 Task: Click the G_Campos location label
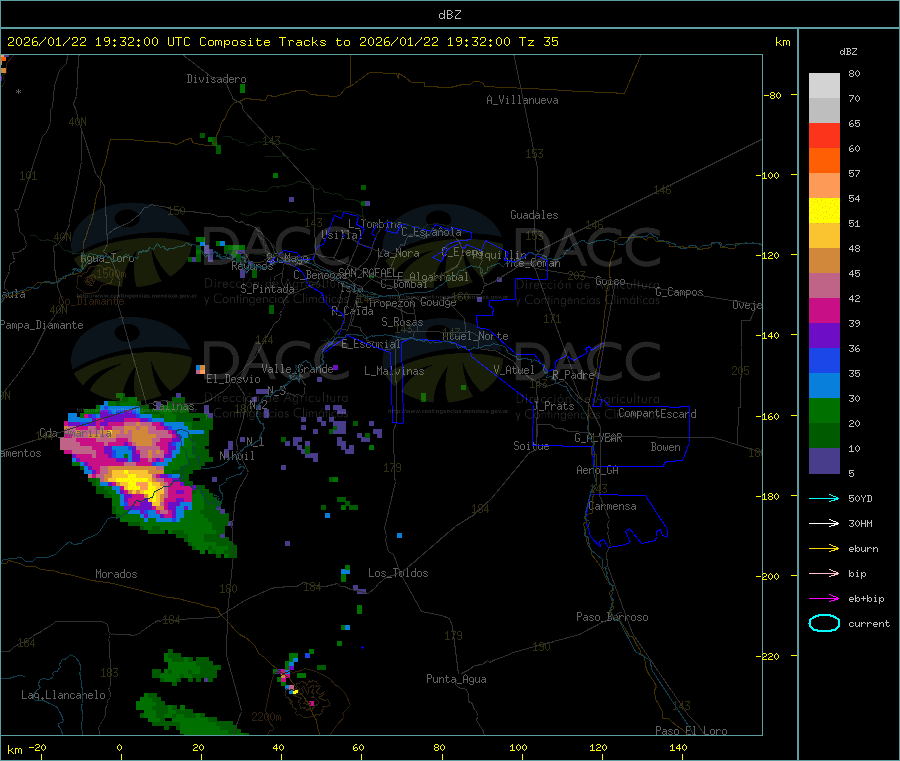click(680, 292)
